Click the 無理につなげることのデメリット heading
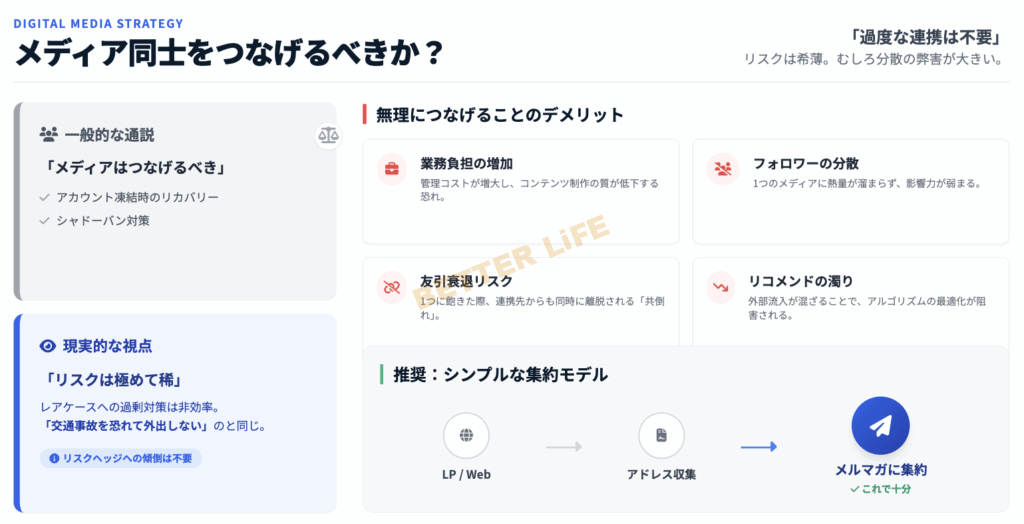 point(499,114)
